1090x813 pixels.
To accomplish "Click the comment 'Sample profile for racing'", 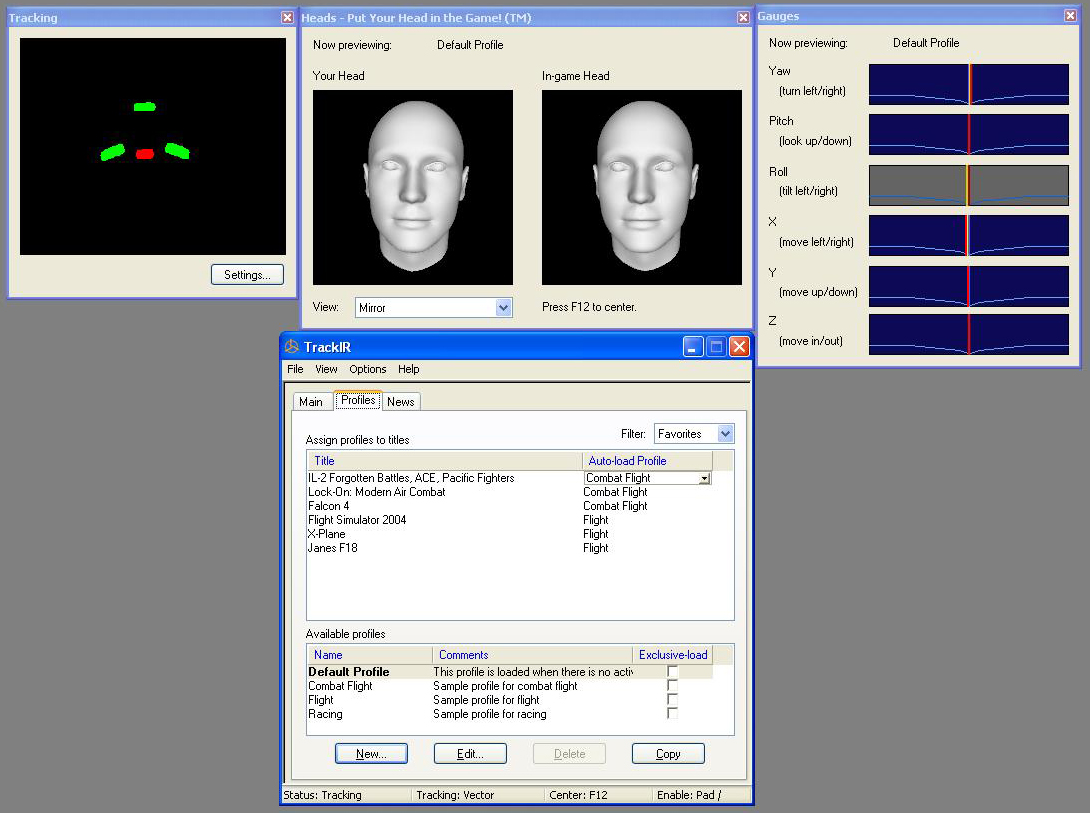I will [490, 714].
